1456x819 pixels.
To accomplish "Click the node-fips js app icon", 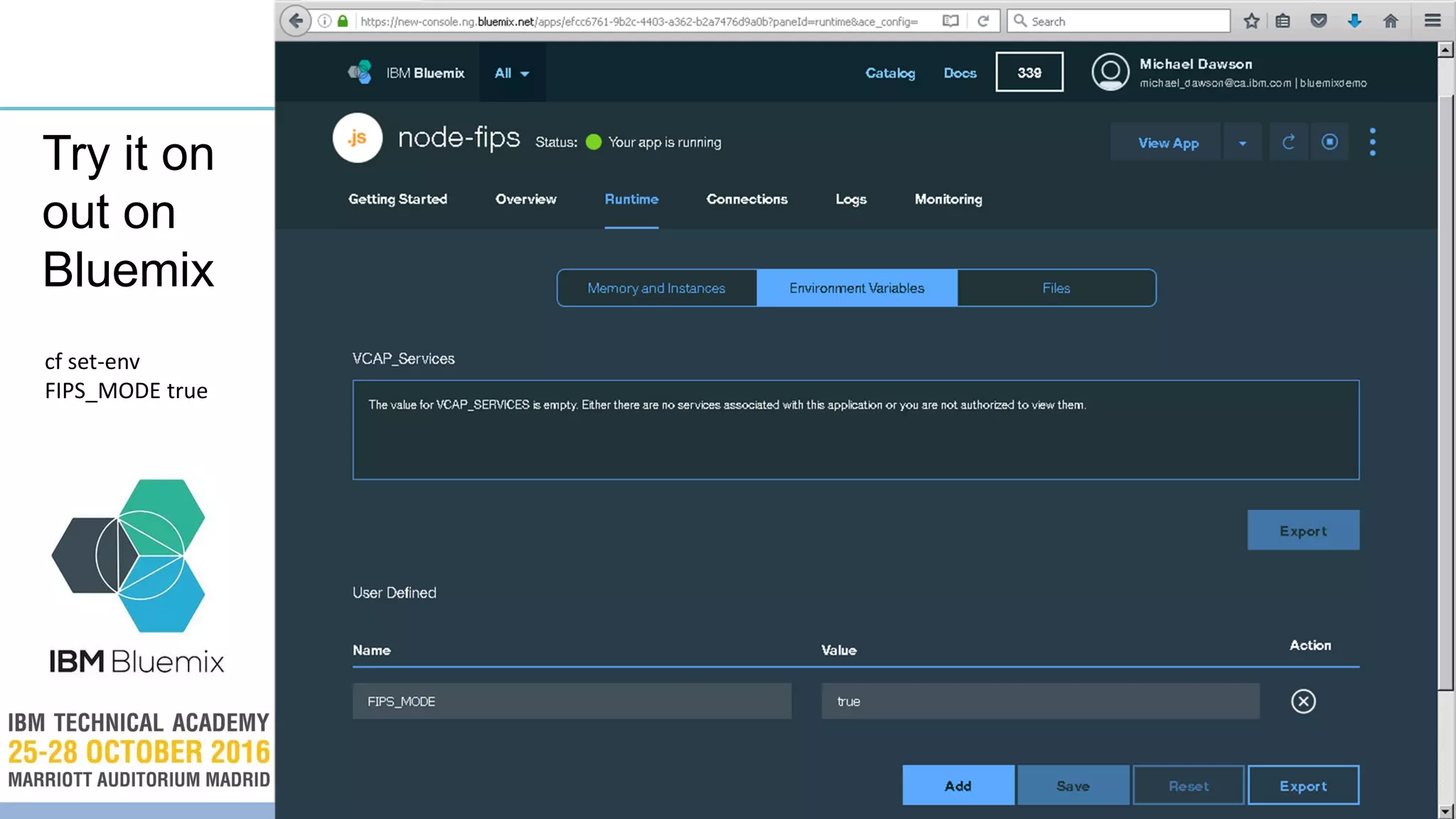I will 358,138.
